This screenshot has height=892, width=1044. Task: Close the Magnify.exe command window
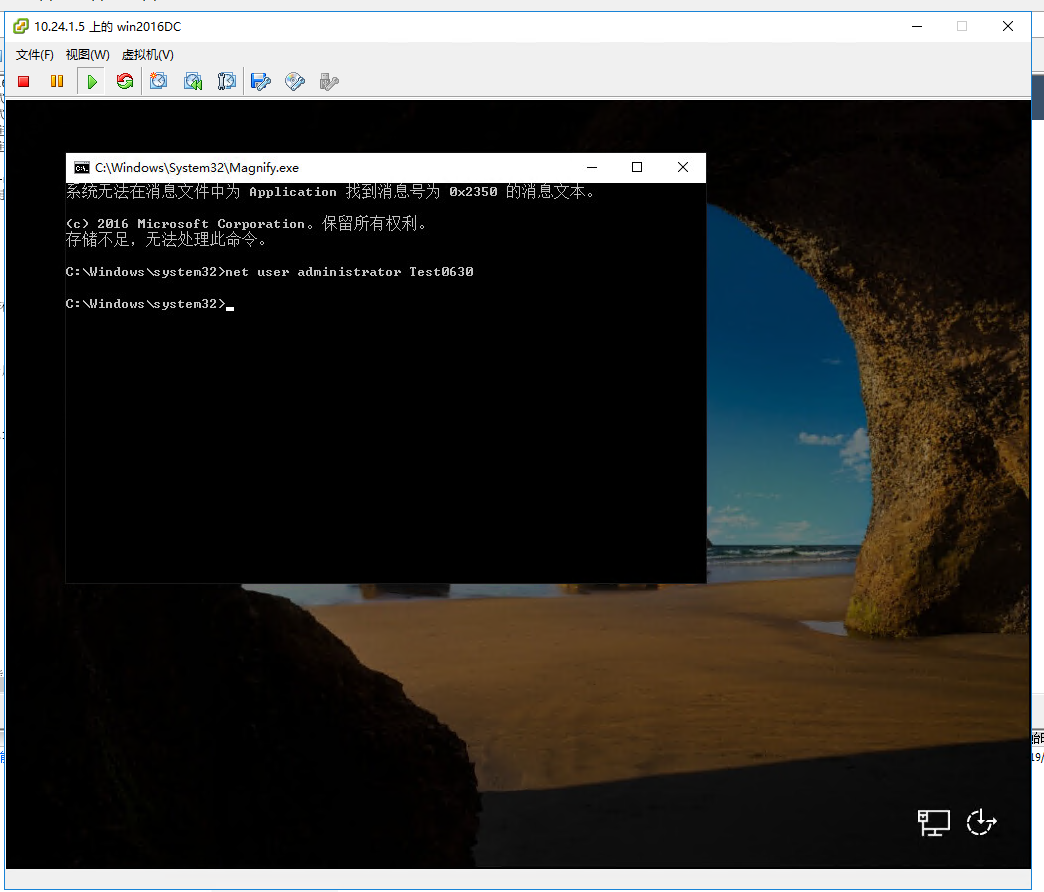click(682, 168)
